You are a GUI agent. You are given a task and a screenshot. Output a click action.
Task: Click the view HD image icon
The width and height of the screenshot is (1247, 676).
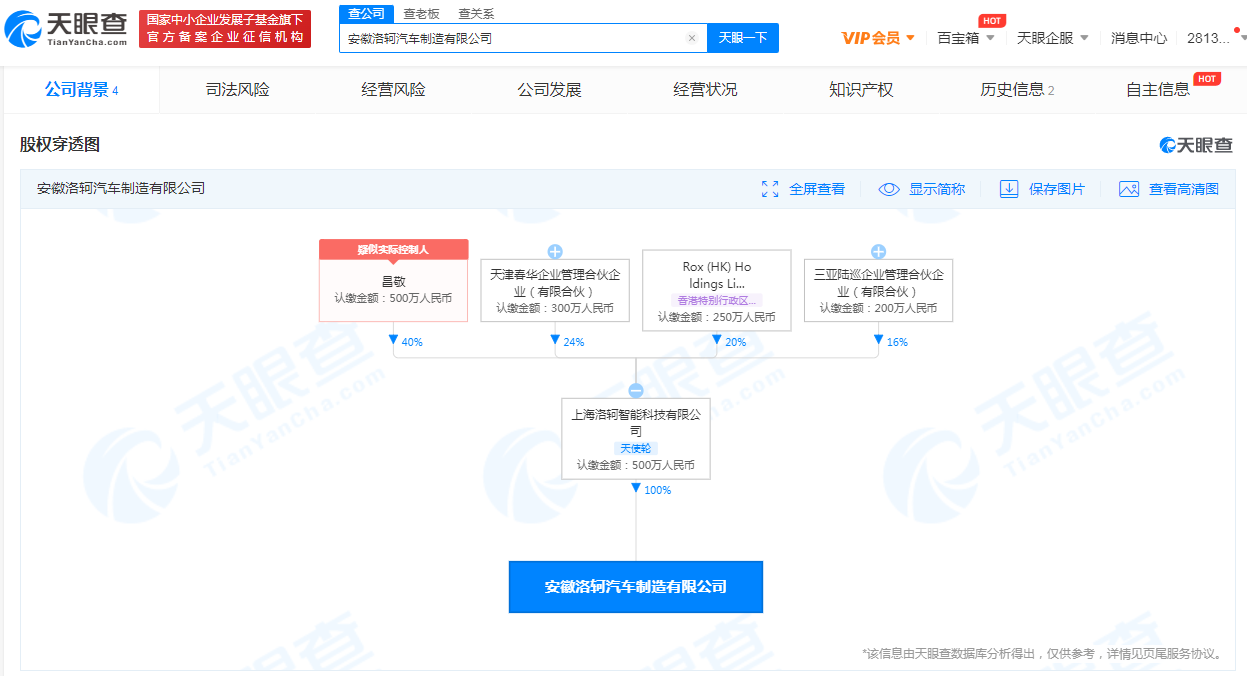click(1129, 189)
